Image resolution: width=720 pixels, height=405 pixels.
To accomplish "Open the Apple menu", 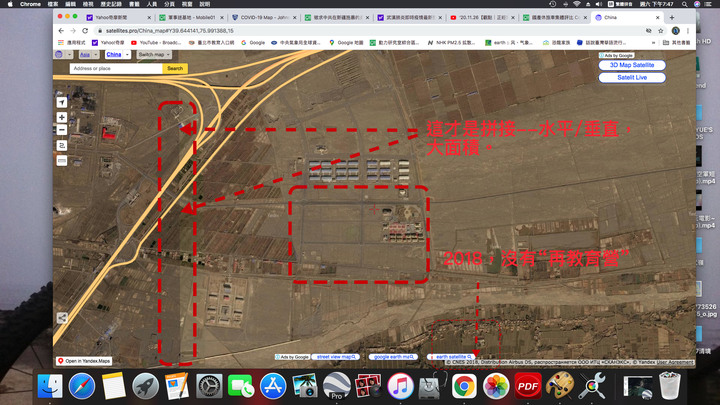I will (x=10, y=4).
